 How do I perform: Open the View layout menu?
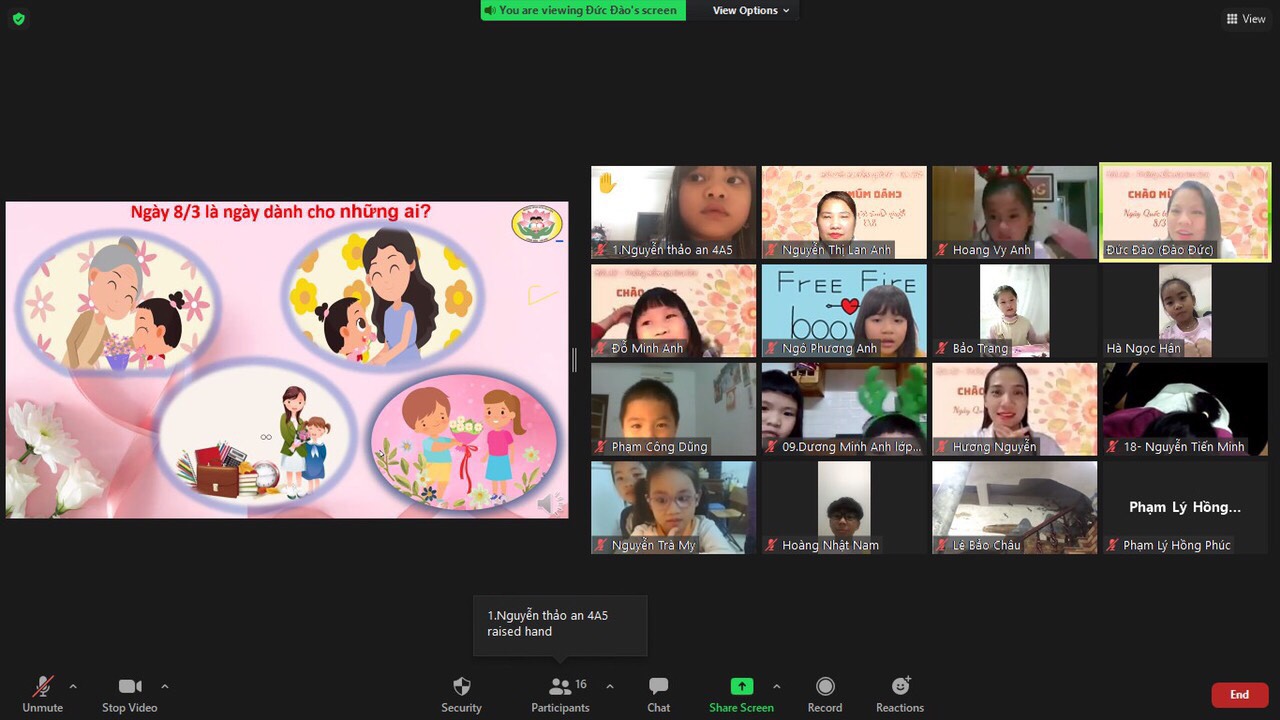click(1246, 19)
